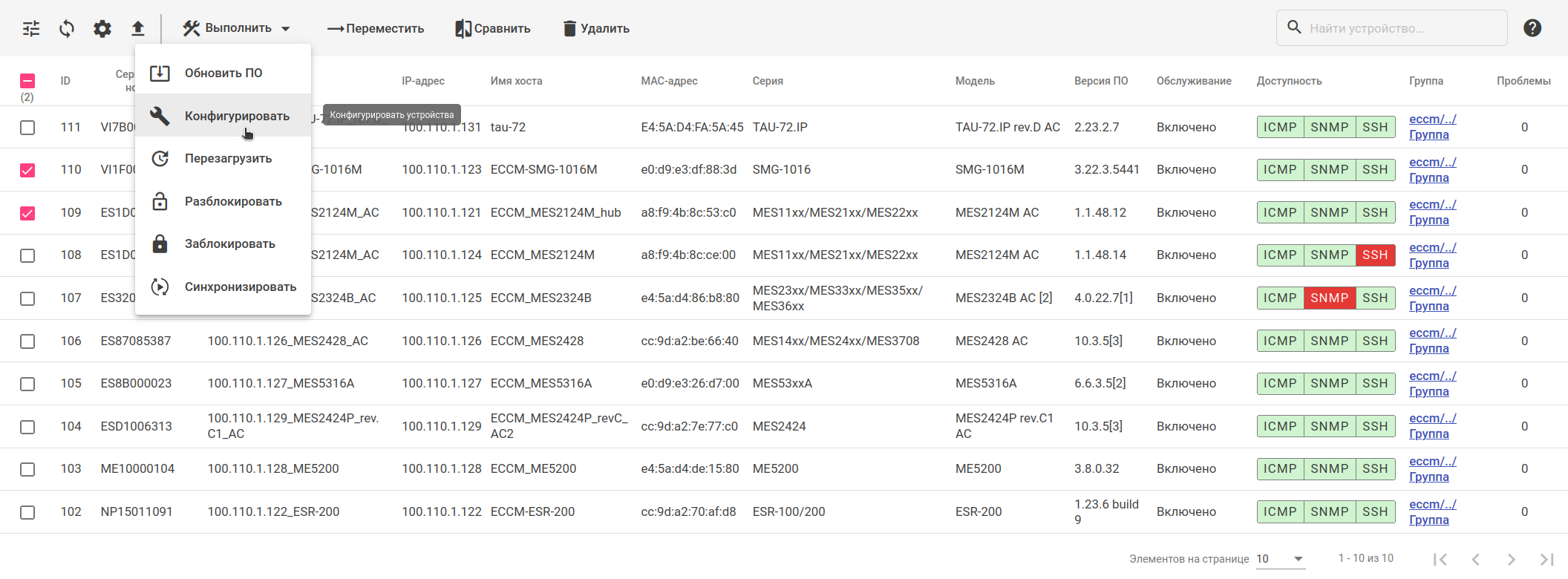The image size is (1568, 579).
Task: Expand the Выполнить dropdown menu
Action: click(238, 28)
